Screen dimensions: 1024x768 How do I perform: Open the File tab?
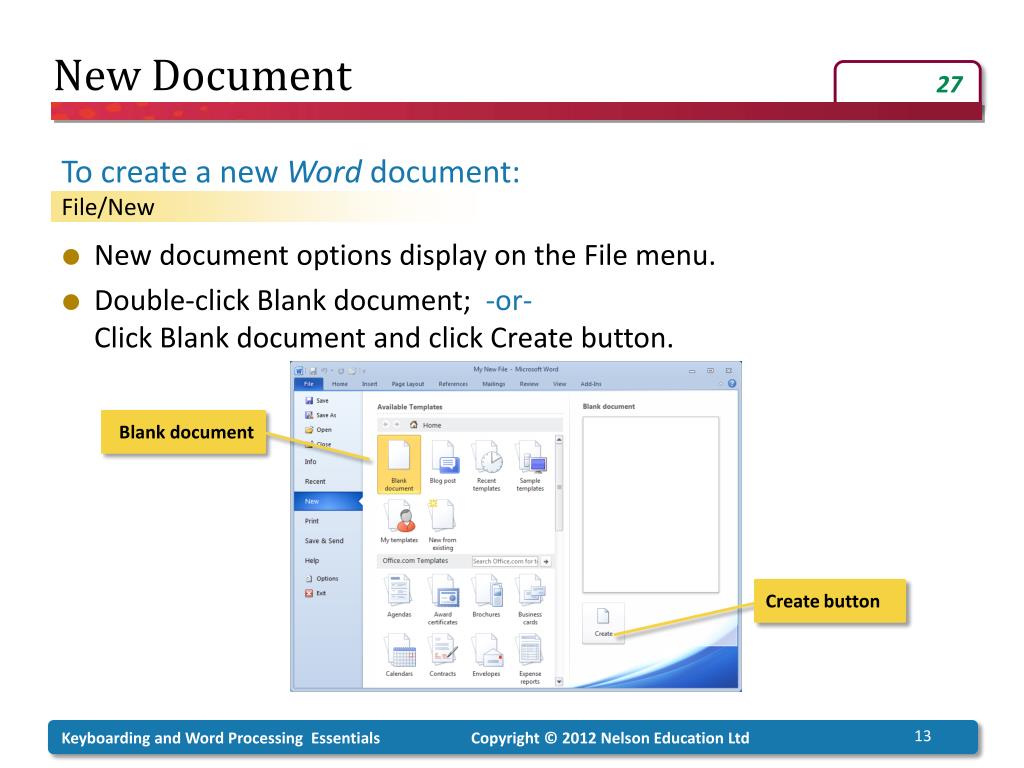[x=309, y=384]
